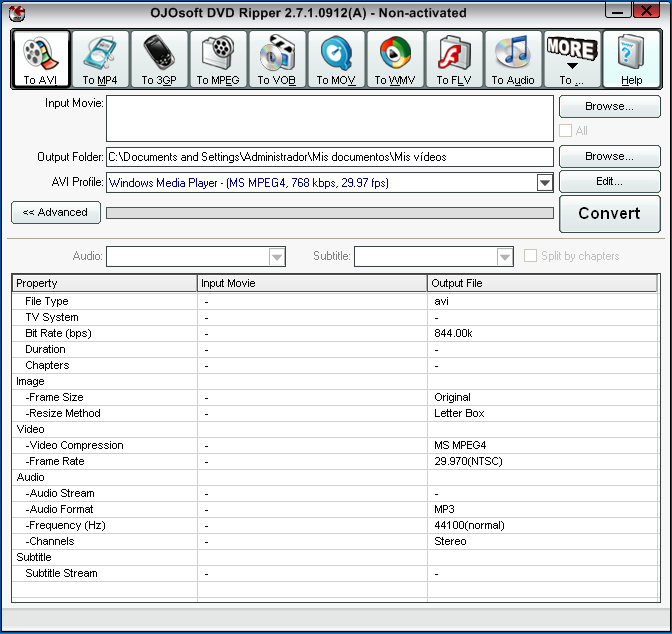
Task: Select the -Resize Method row
Action: (x=335, y=414)
